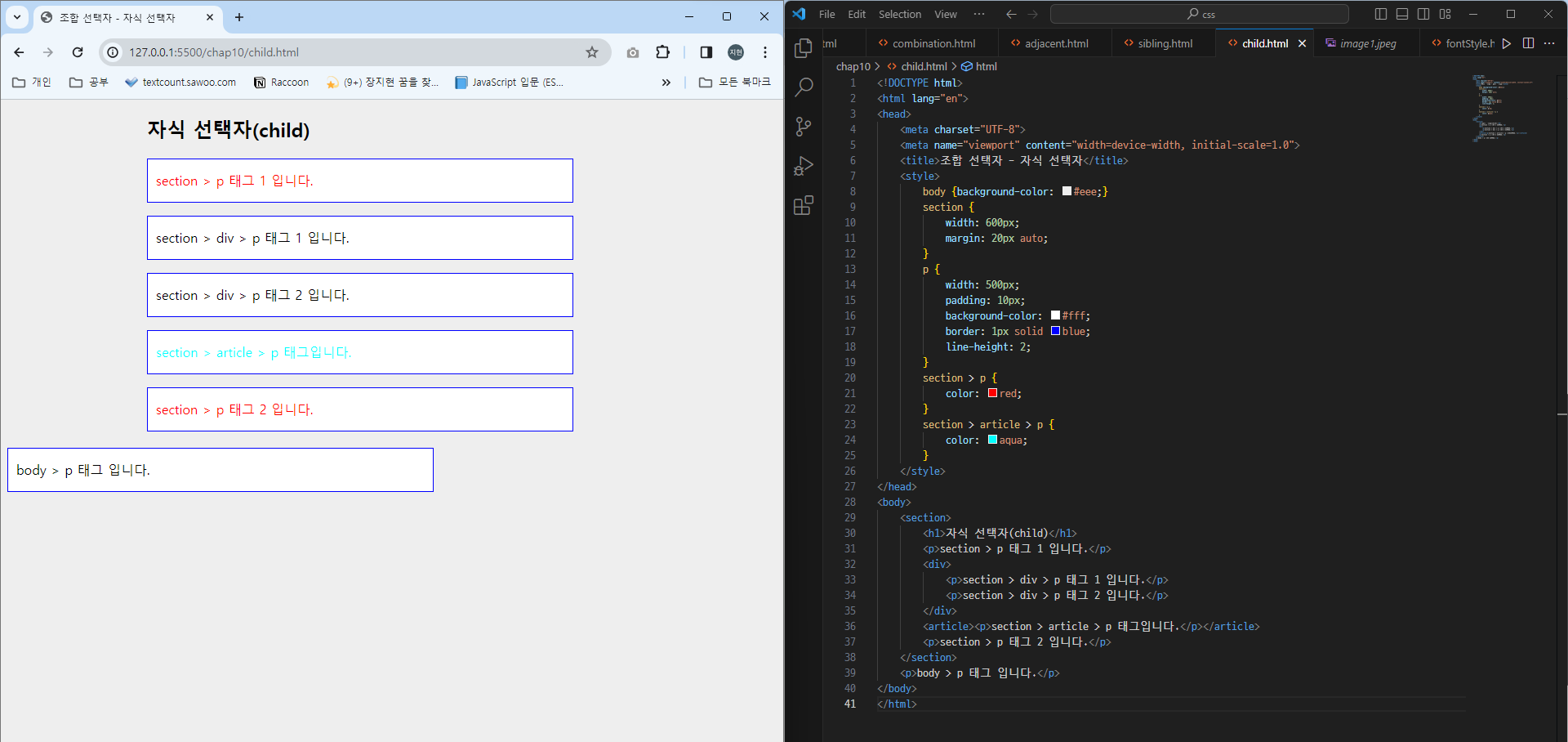Click line number 41 in editor gutter

(850, 704)
